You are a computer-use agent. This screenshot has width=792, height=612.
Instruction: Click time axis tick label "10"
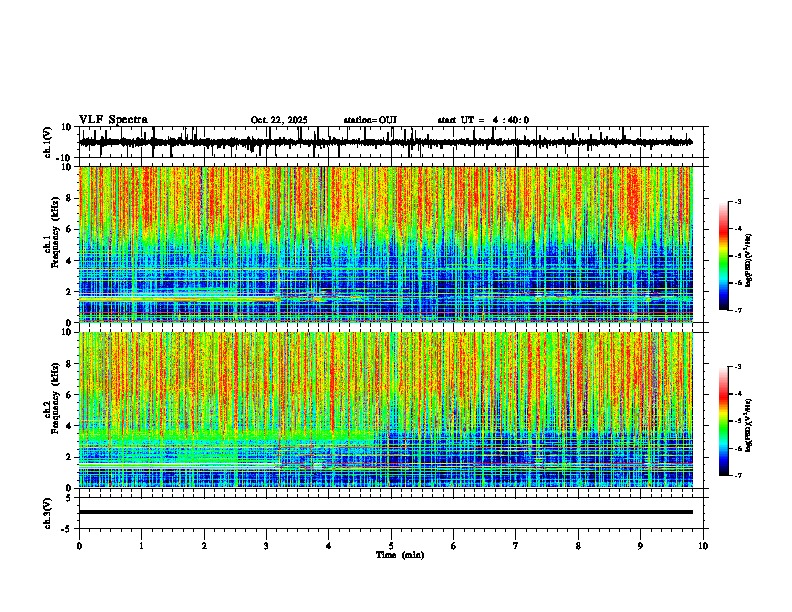(x=703, y=546)
